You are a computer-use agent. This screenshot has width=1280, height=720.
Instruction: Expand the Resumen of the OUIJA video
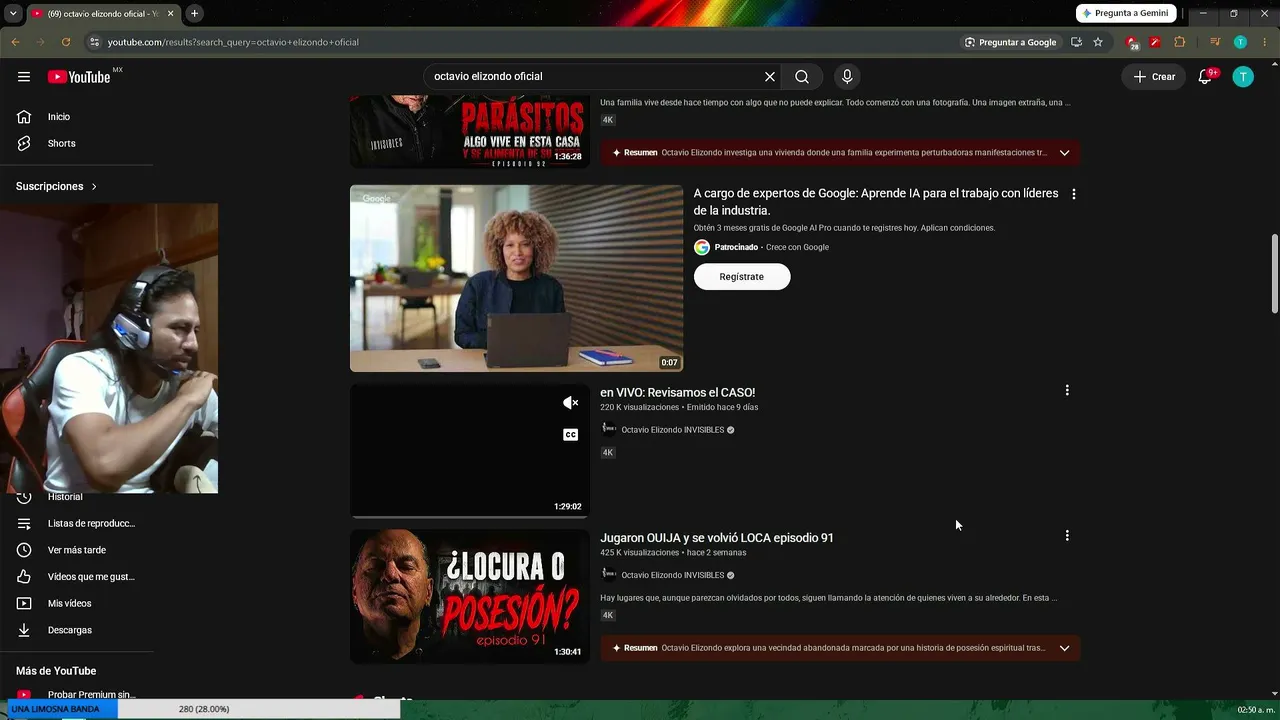click(x=1064, y=648)
